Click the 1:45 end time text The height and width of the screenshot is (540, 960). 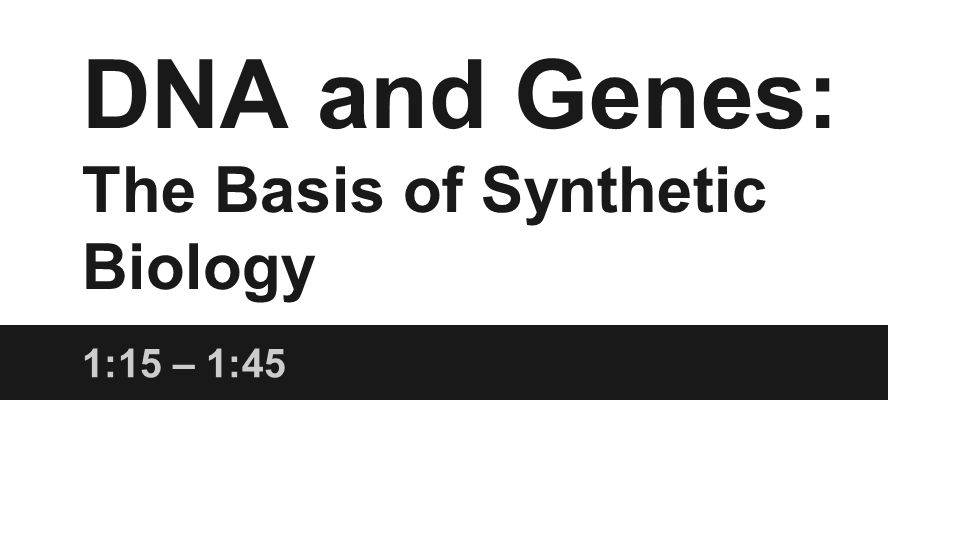[x=247, y=364]
